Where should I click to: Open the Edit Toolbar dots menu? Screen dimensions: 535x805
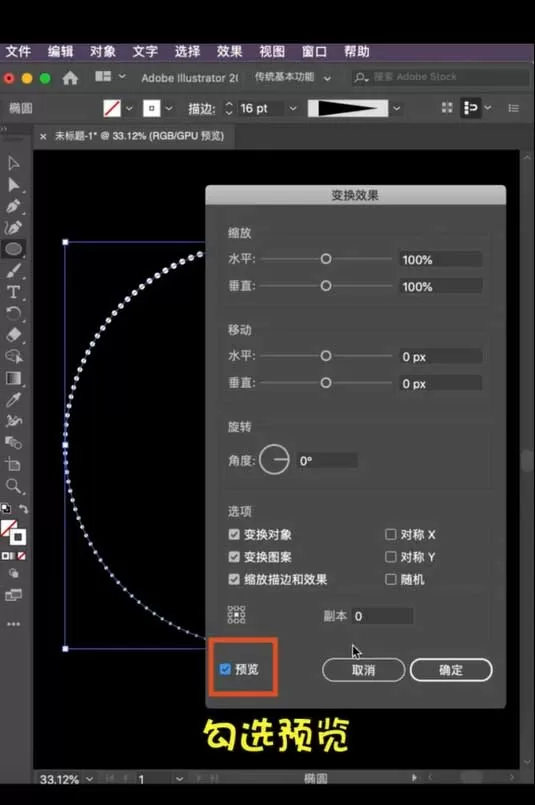[13, 624]
